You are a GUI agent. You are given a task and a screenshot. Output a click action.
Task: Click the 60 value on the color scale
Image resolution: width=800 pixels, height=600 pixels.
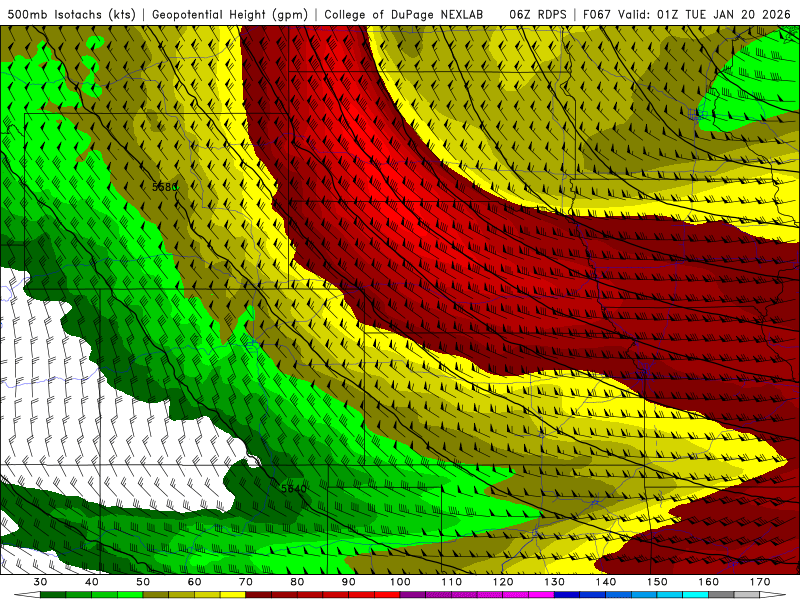pos(194,582)
